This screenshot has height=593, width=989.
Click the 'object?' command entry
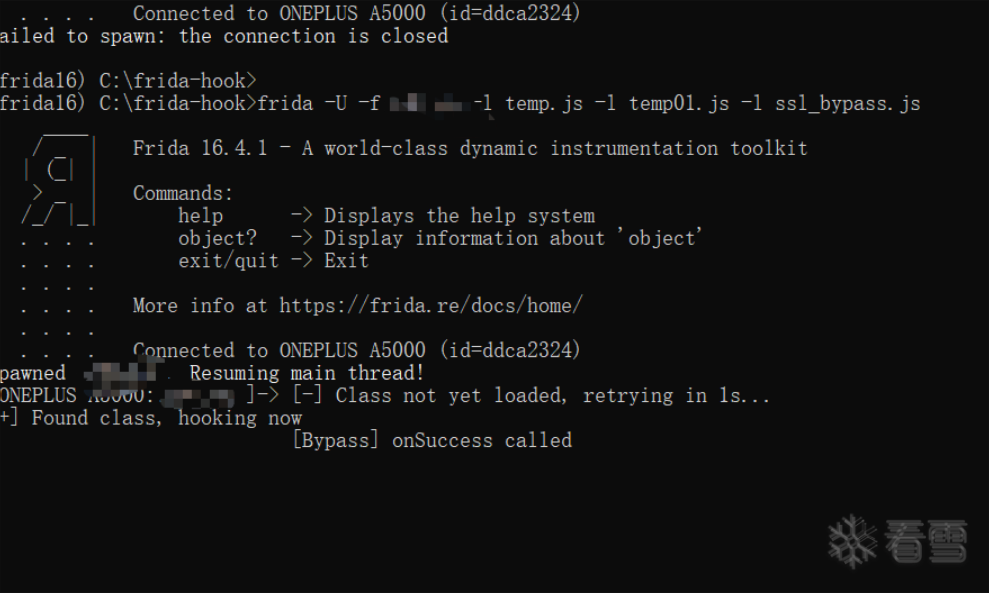point(218,238)
